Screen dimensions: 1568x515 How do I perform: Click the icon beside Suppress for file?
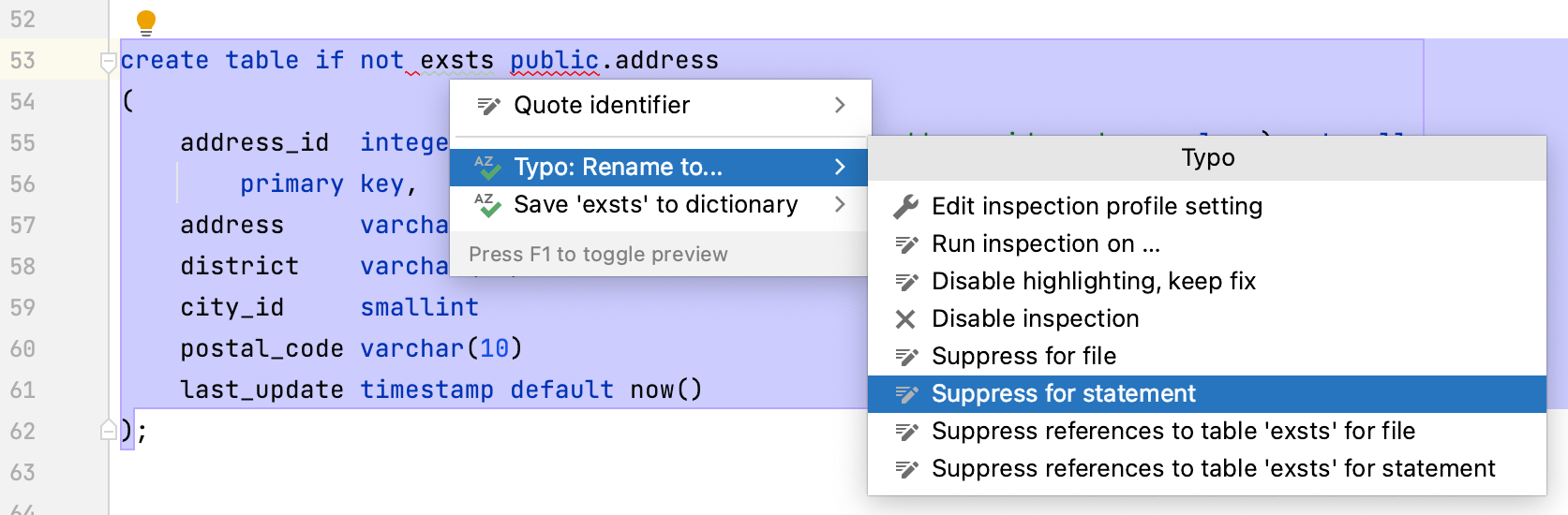(905, 357)
